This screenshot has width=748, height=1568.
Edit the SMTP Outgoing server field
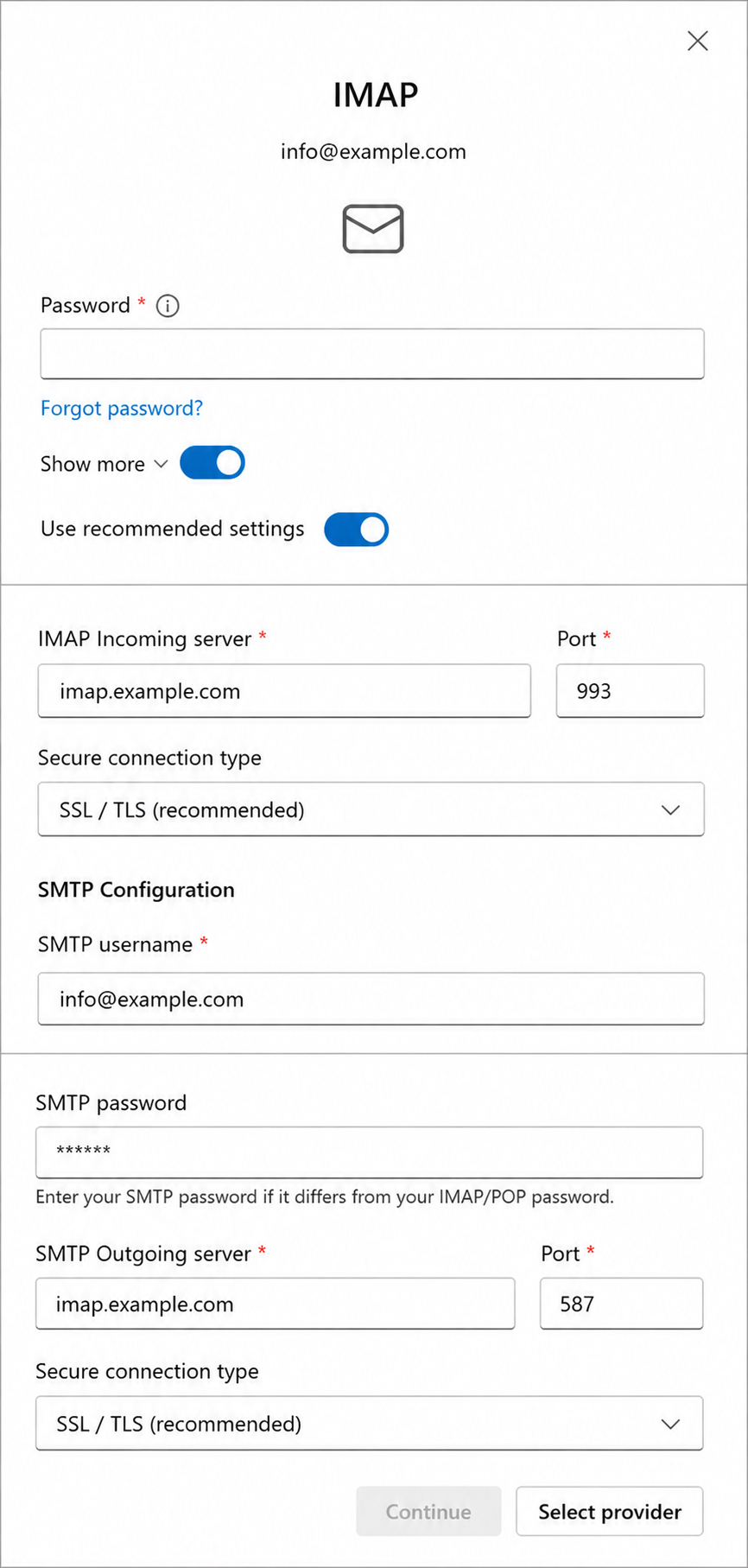276,1304
